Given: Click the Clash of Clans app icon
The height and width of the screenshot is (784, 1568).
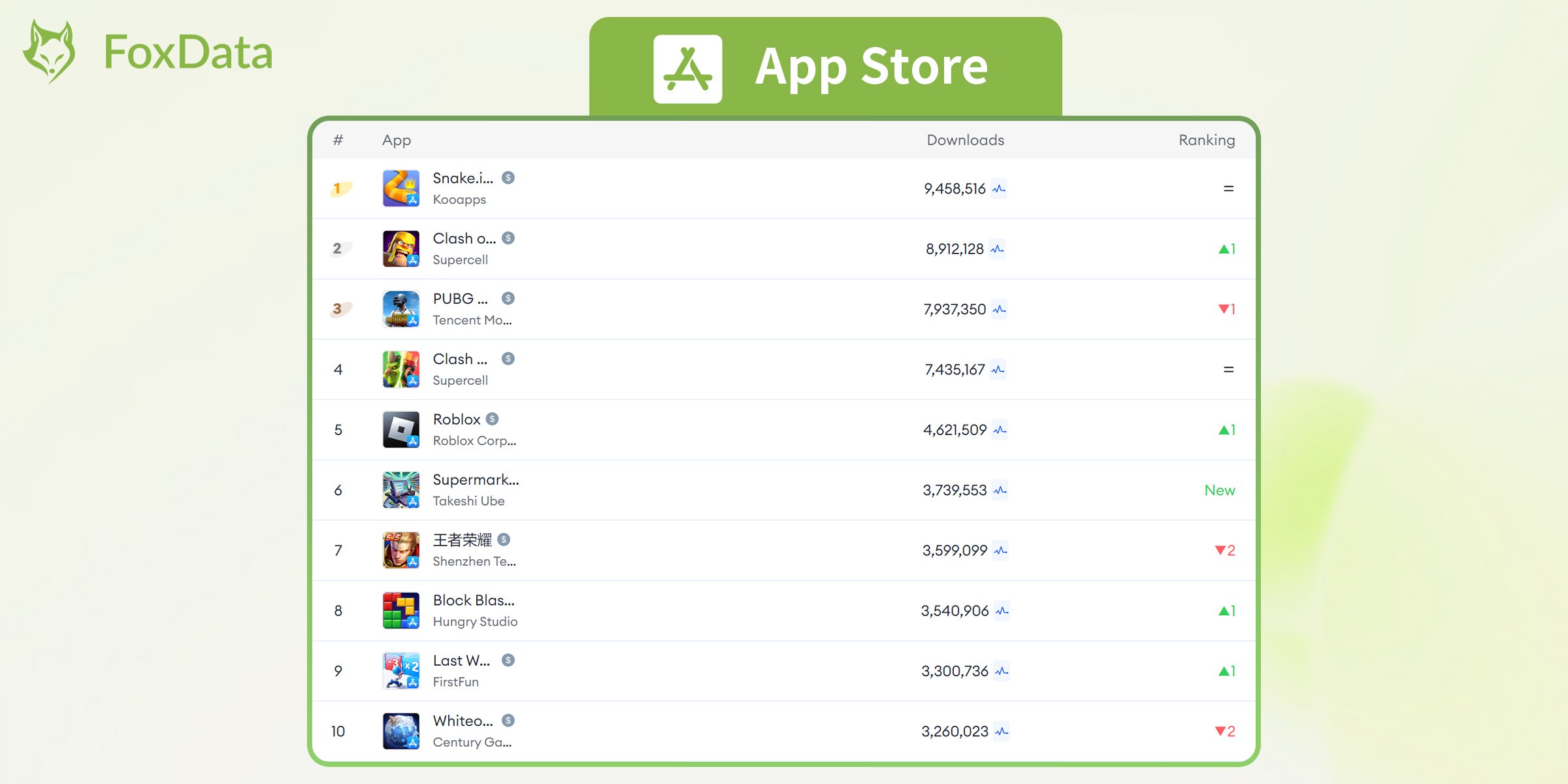Looking at the screenshot, I should coord(400,248).
